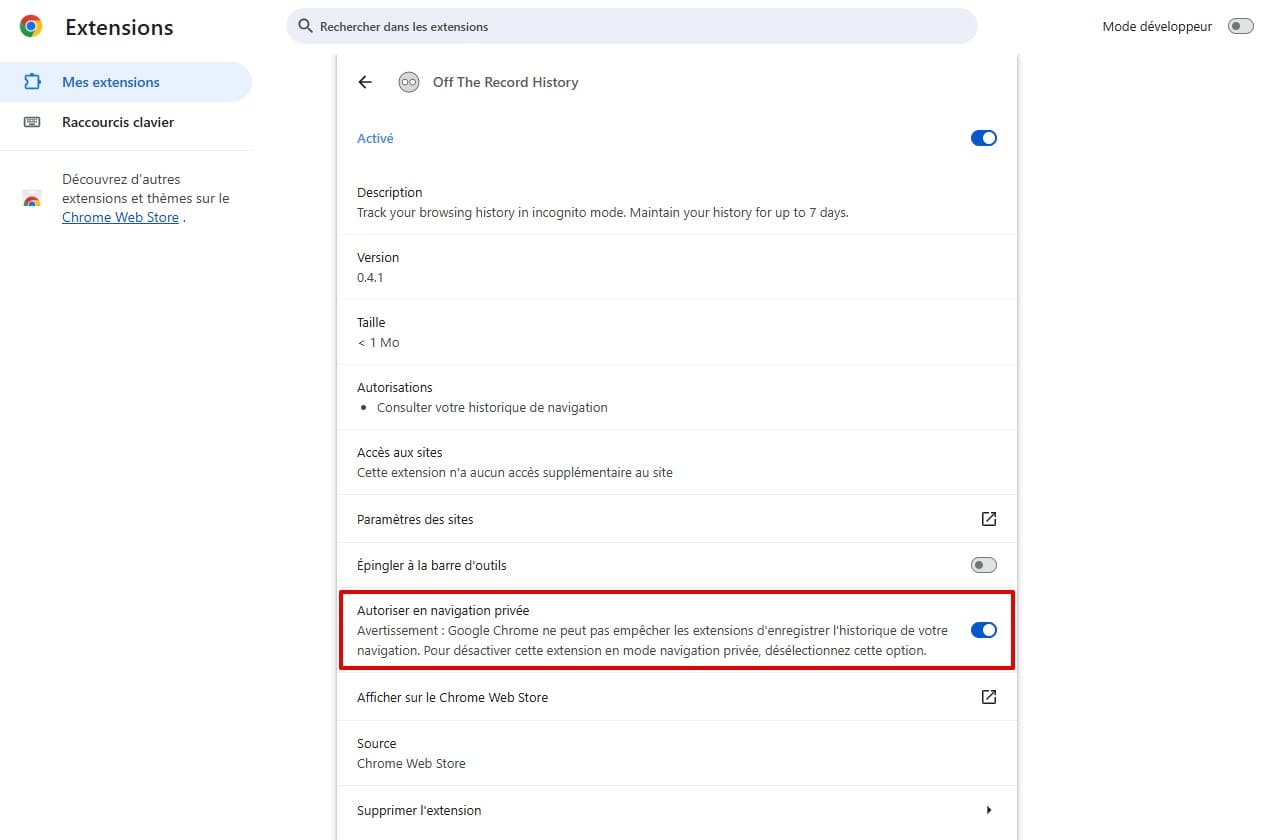Click the search magnifier icon
Viewport: 1261px width, 840px height.
pos(304,27)
